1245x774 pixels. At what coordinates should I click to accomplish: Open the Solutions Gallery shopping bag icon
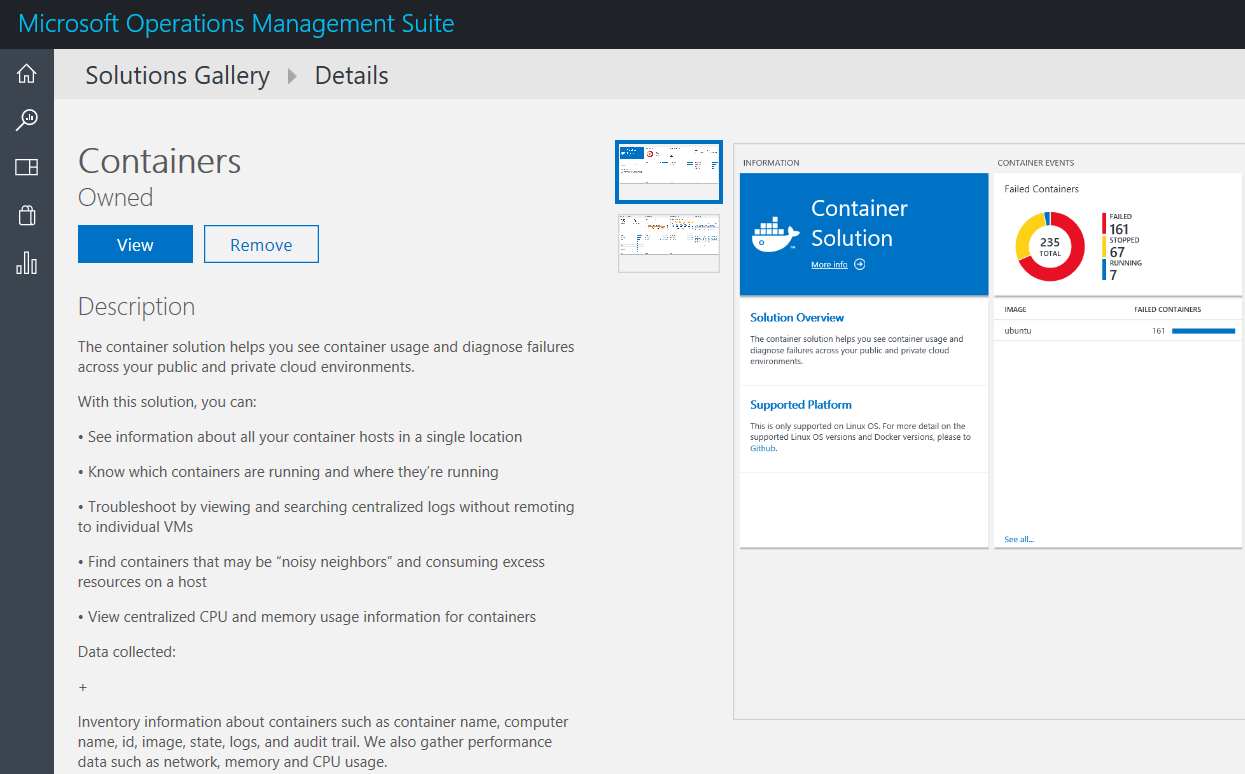(26, 214)
